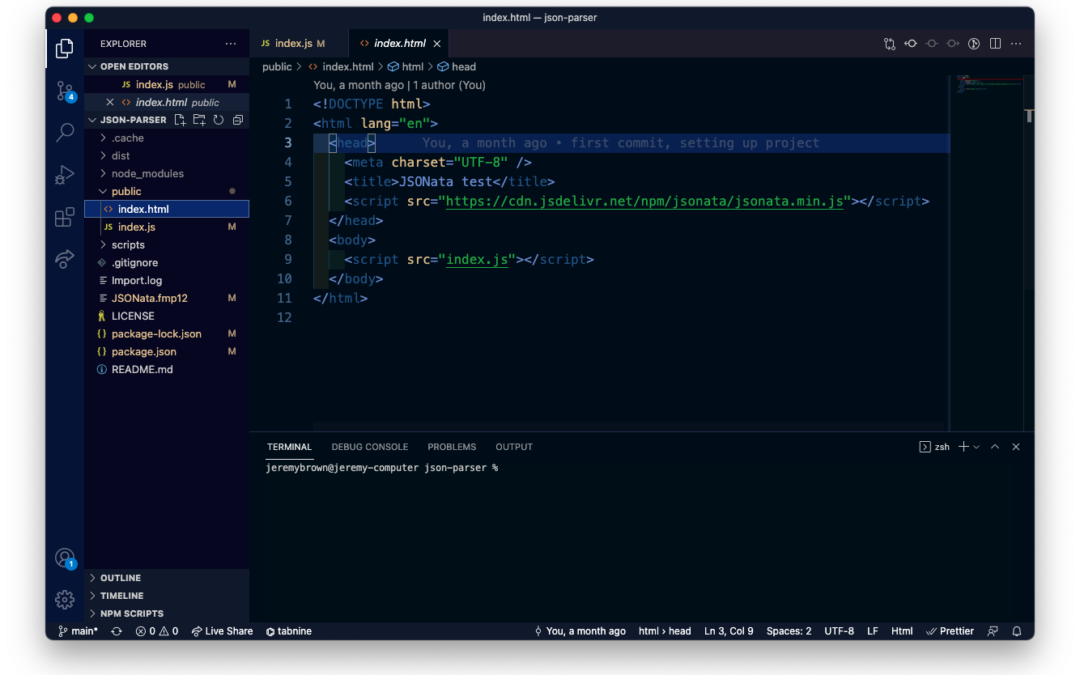The height and width of the screenshot is (675, 1080).
Task: Open the Explorer view in activity bar
Action: [65, 48]
